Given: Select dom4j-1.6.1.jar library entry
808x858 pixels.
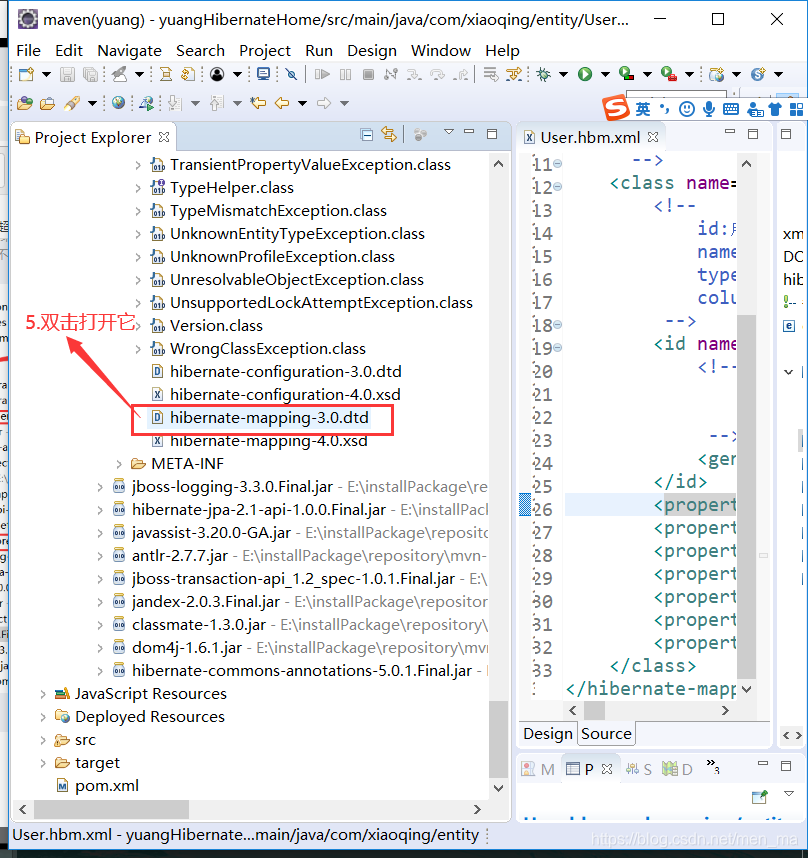Looking at the screenshot, I should tap(187, 648).
